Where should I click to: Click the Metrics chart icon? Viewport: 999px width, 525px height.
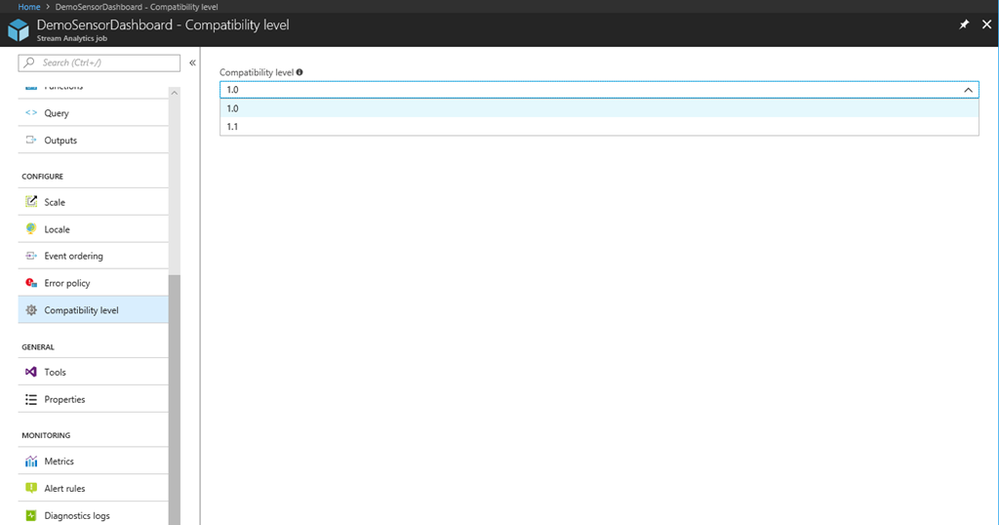coord(31,461)
